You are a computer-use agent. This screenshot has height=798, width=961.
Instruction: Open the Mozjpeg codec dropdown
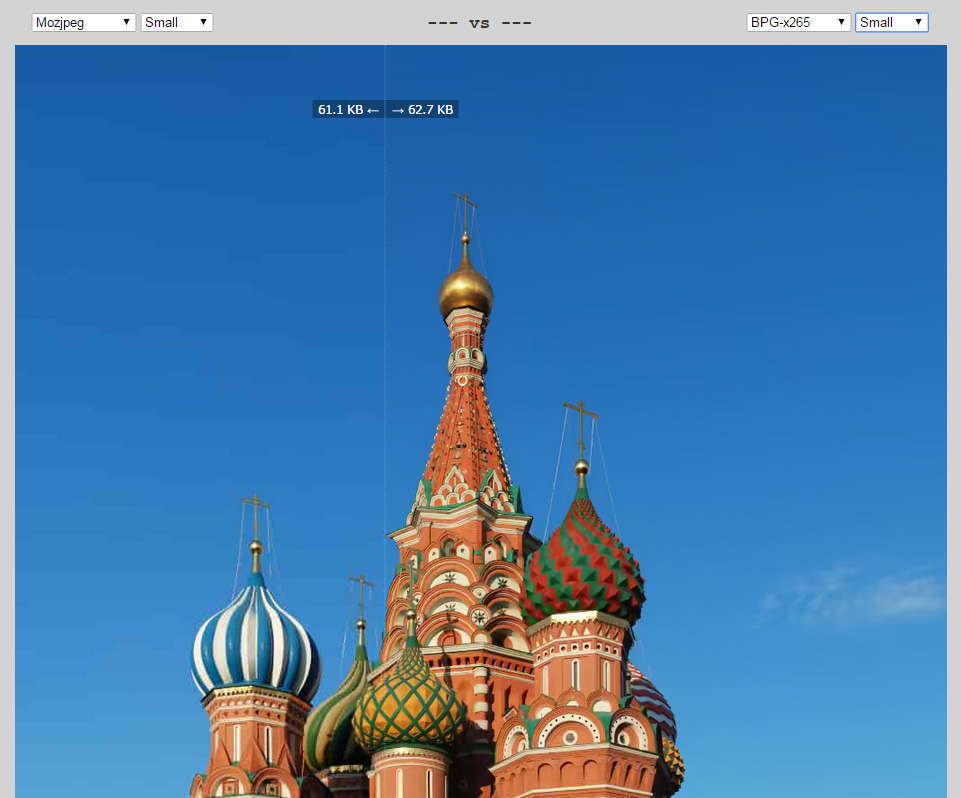click(83, 23)
